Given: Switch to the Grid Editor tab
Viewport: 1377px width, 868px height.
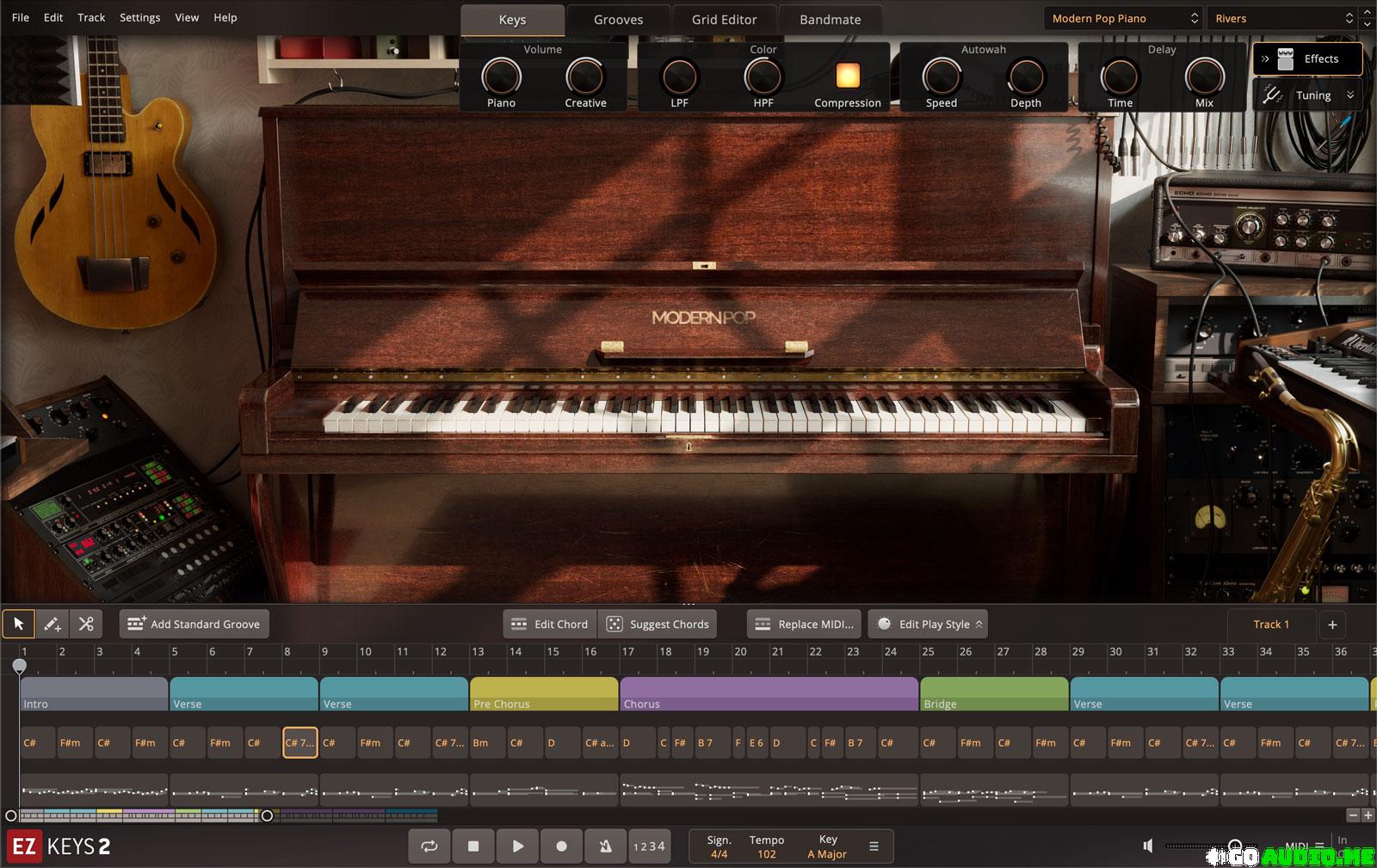Looking at the screenshot, I should pyautogui.click(x=725, y=20).
